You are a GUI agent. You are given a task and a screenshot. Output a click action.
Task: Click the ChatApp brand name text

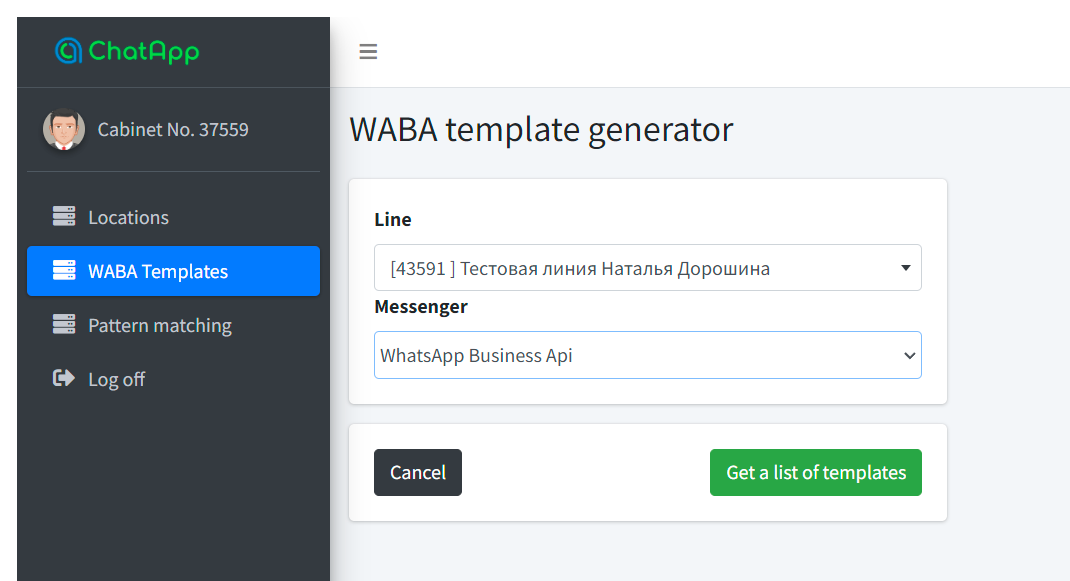144,51
